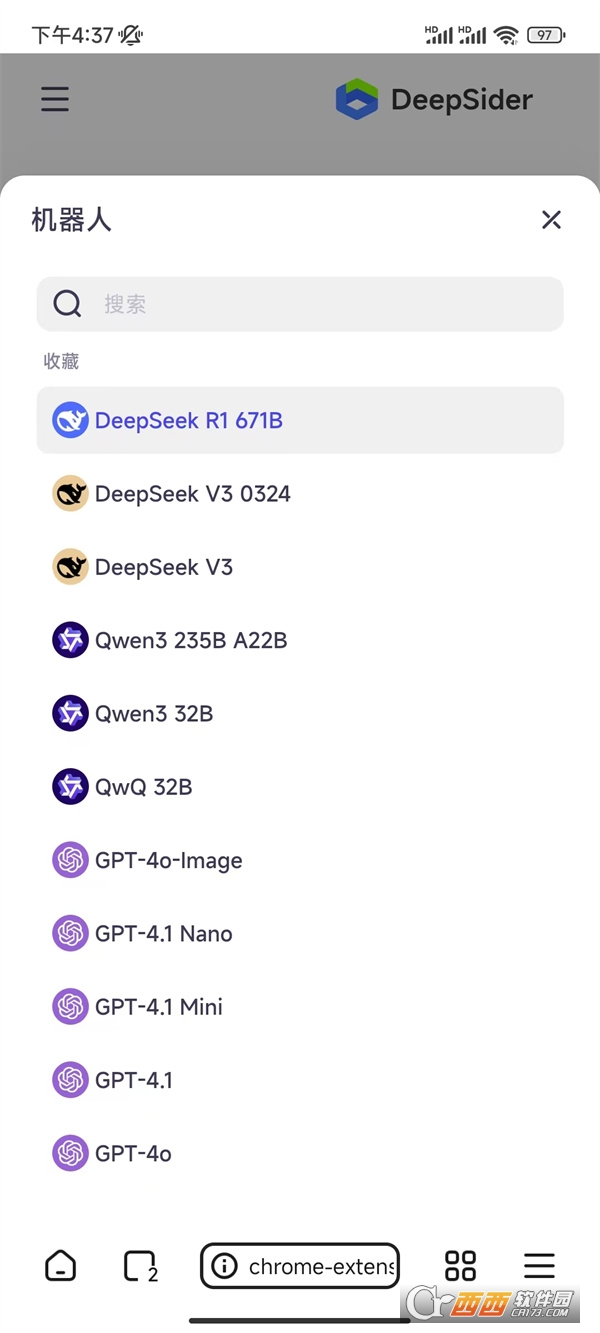Tap the chrome-extension address bar

click(x=300, y=1266)
